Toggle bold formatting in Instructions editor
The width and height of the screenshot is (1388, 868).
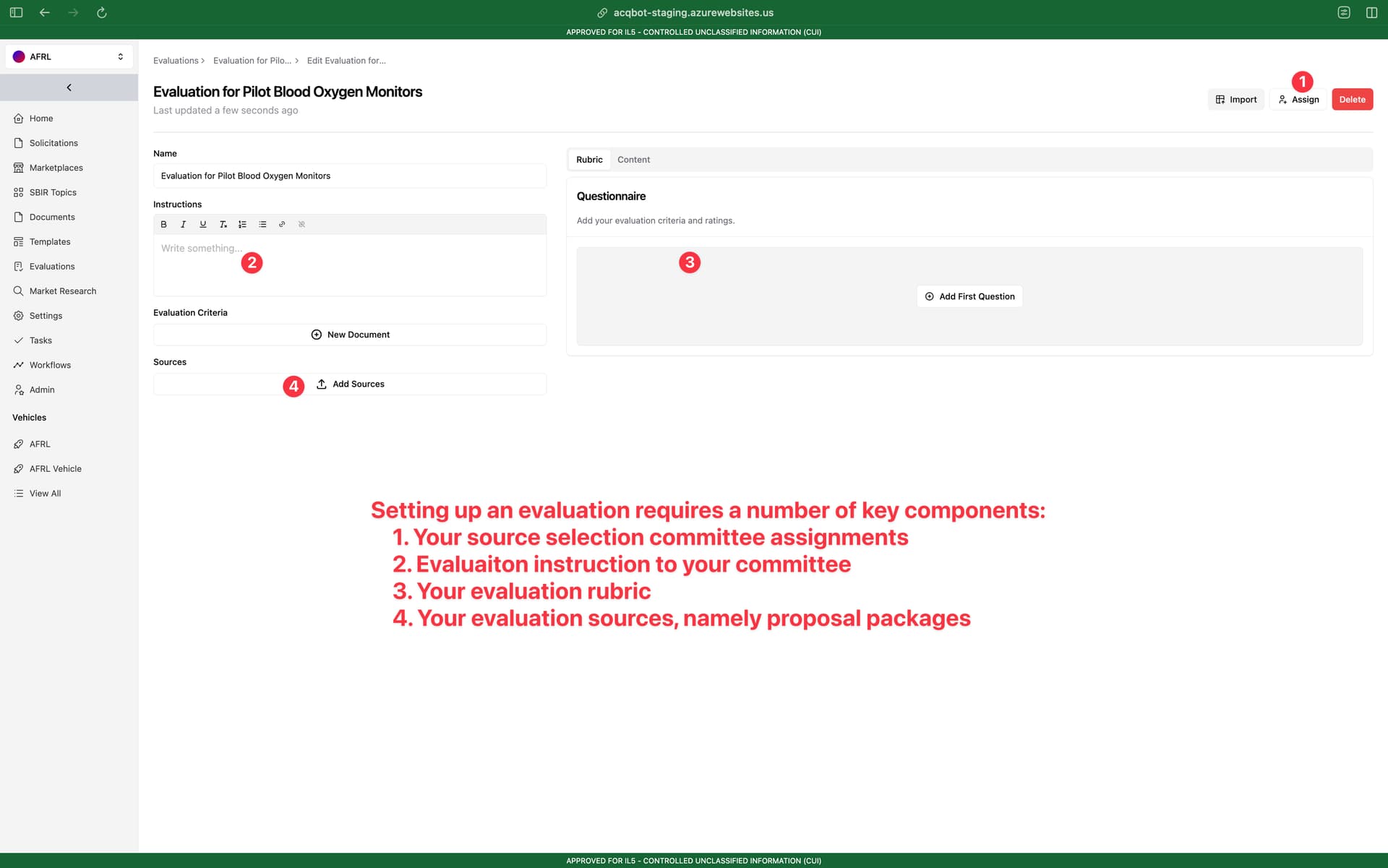[x=163, y=224]
